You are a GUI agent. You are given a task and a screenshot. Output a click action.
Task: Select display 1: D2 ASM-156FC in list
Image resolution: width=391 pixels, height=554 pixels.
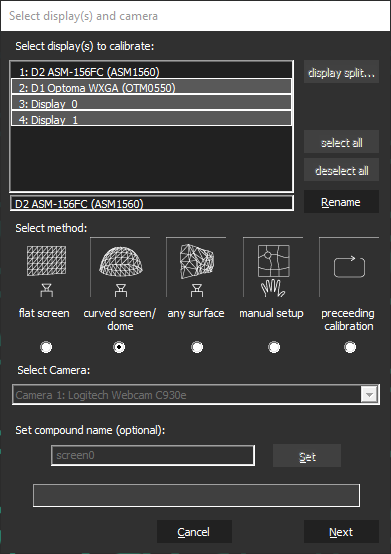(x=152, y=71)
